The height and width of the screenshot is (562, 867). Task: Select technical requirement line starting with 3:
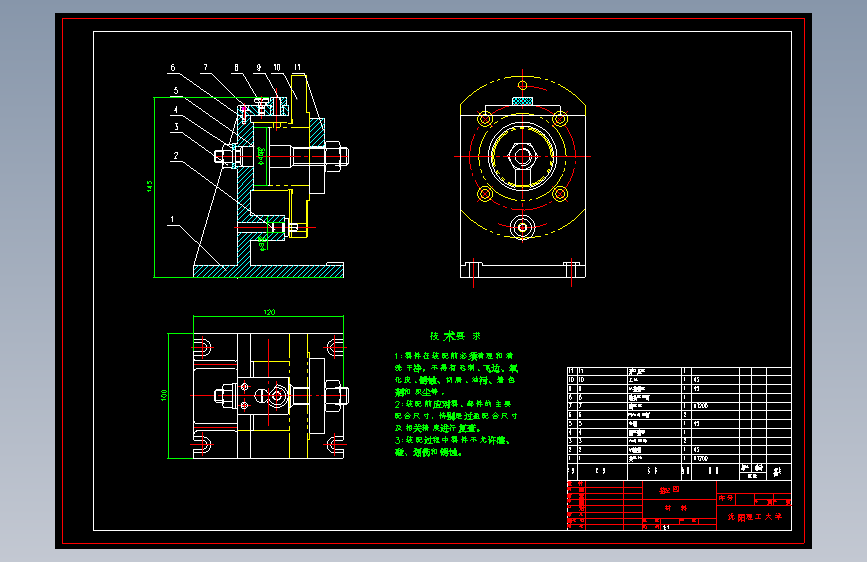tap(452, 440)
